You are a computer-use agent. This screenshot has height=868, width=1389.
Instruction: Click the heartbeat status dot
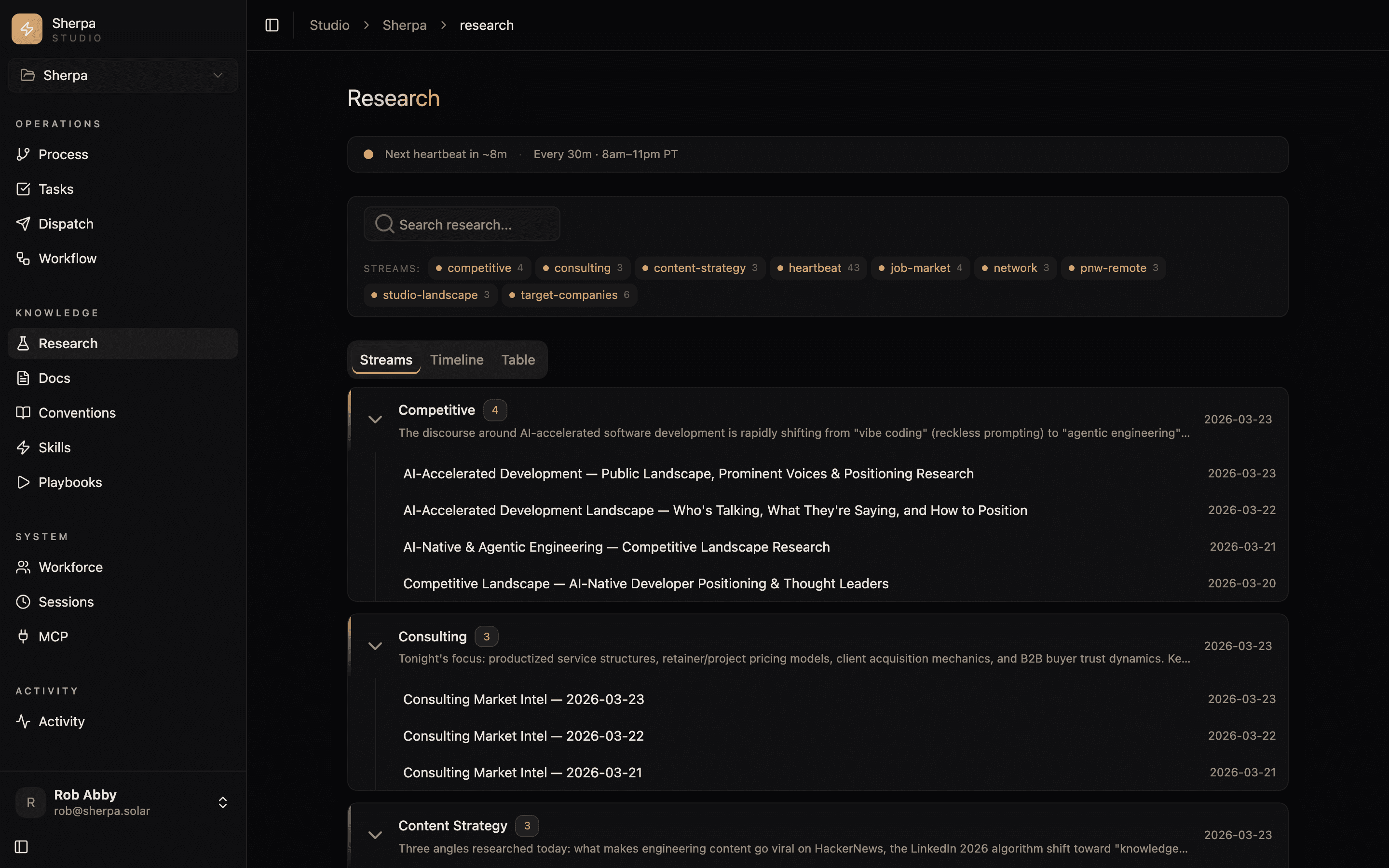coord(368,154)
